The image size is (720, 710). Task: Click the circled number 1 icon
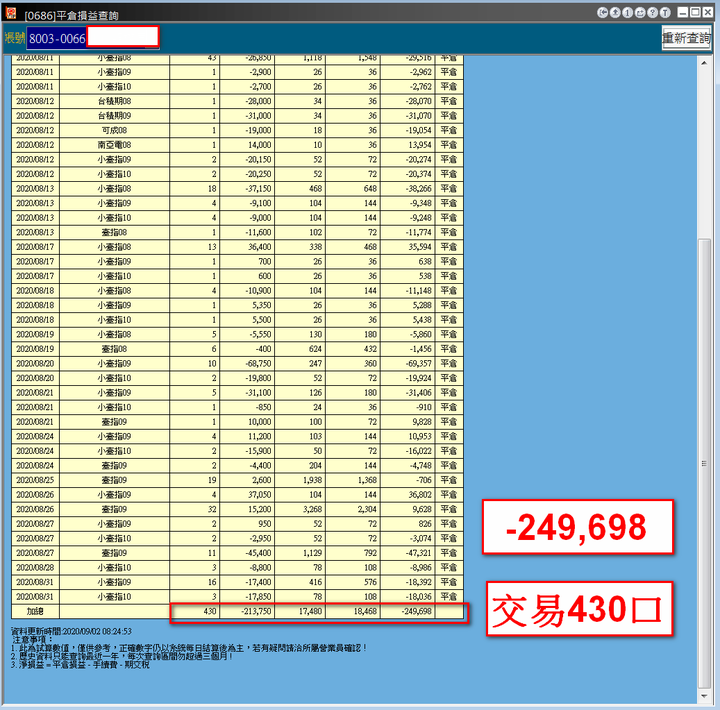pyautogui.click(x=627, y=12)
